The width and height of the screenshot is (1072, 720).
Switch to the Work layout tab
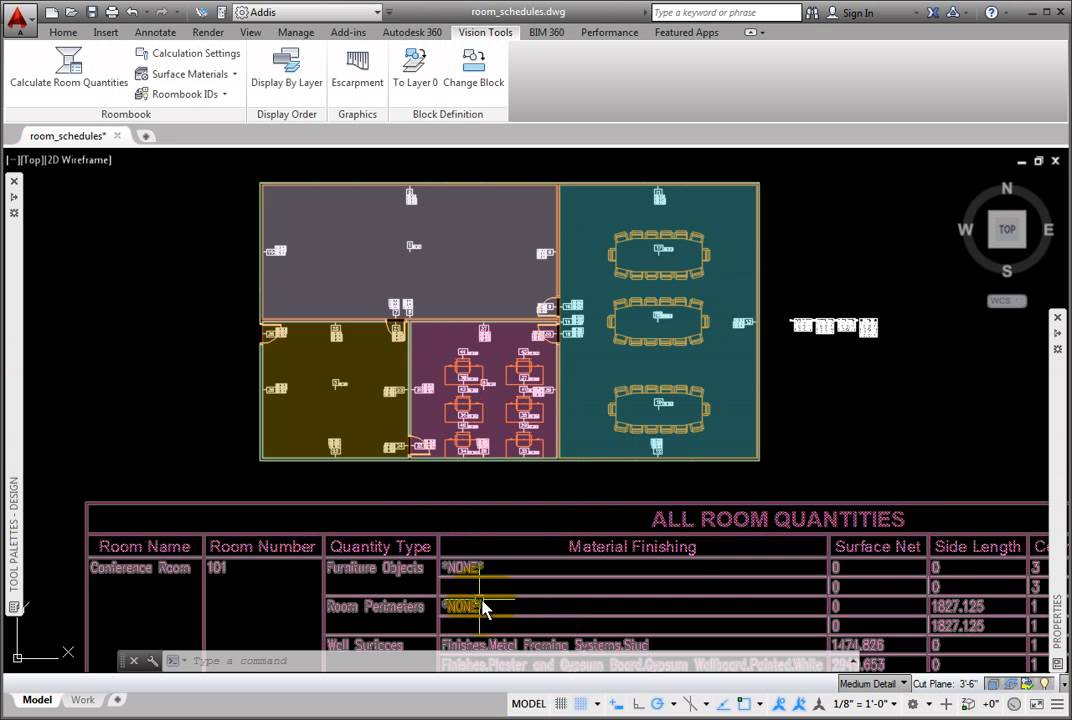point(83,699)
